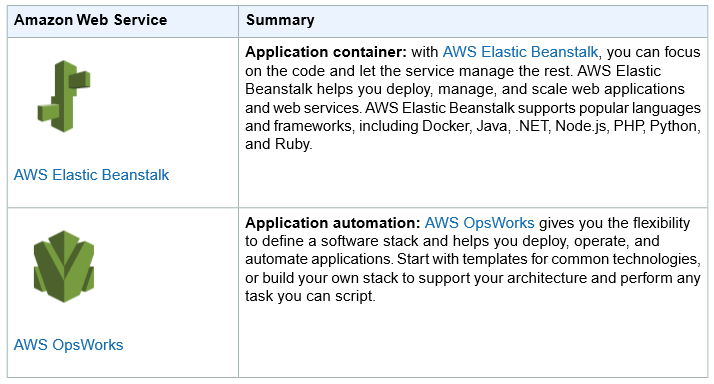Click the Amazon Web Service column header
This screenshot has width=714, height=384.
(91, 20)
